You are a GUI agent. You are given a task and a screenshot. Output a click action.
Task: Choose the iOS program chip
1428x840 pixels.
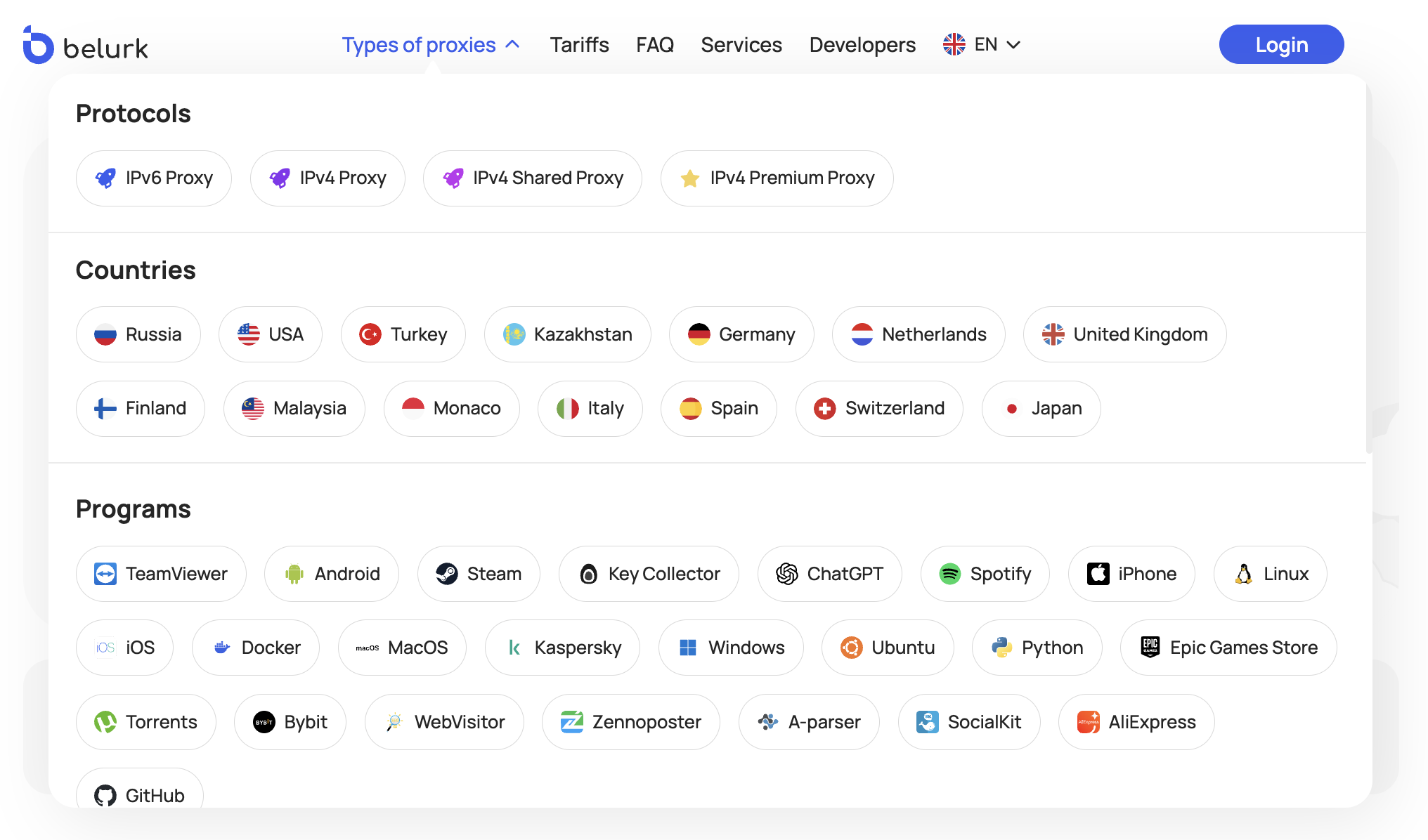coord(124,648)
